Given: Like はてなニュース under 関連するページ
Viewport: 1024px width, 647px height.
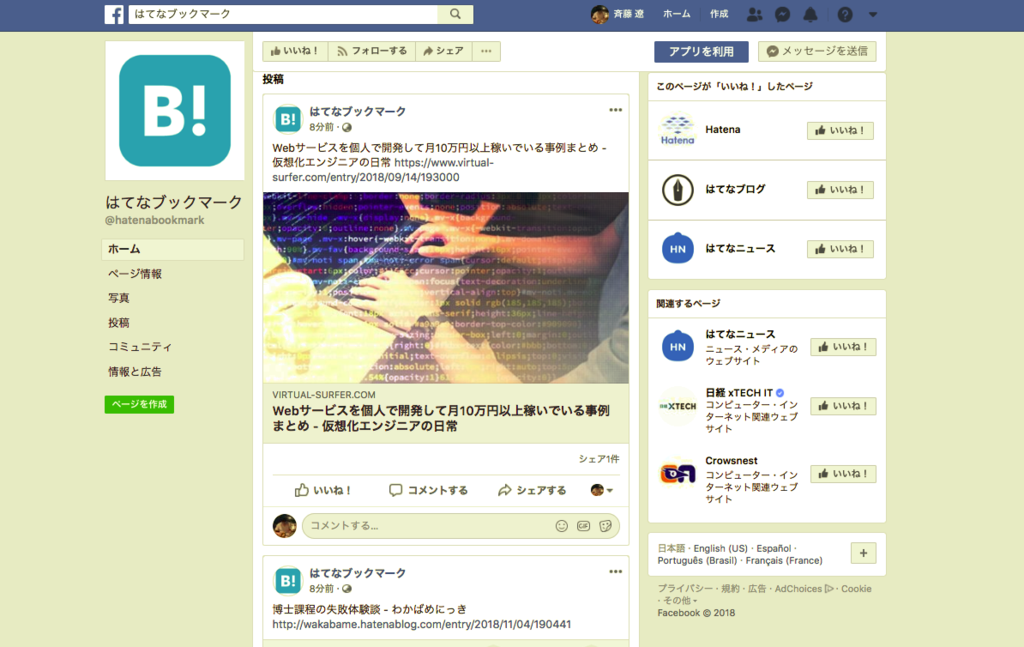Looking at the screenshot, I should (843, 347).
